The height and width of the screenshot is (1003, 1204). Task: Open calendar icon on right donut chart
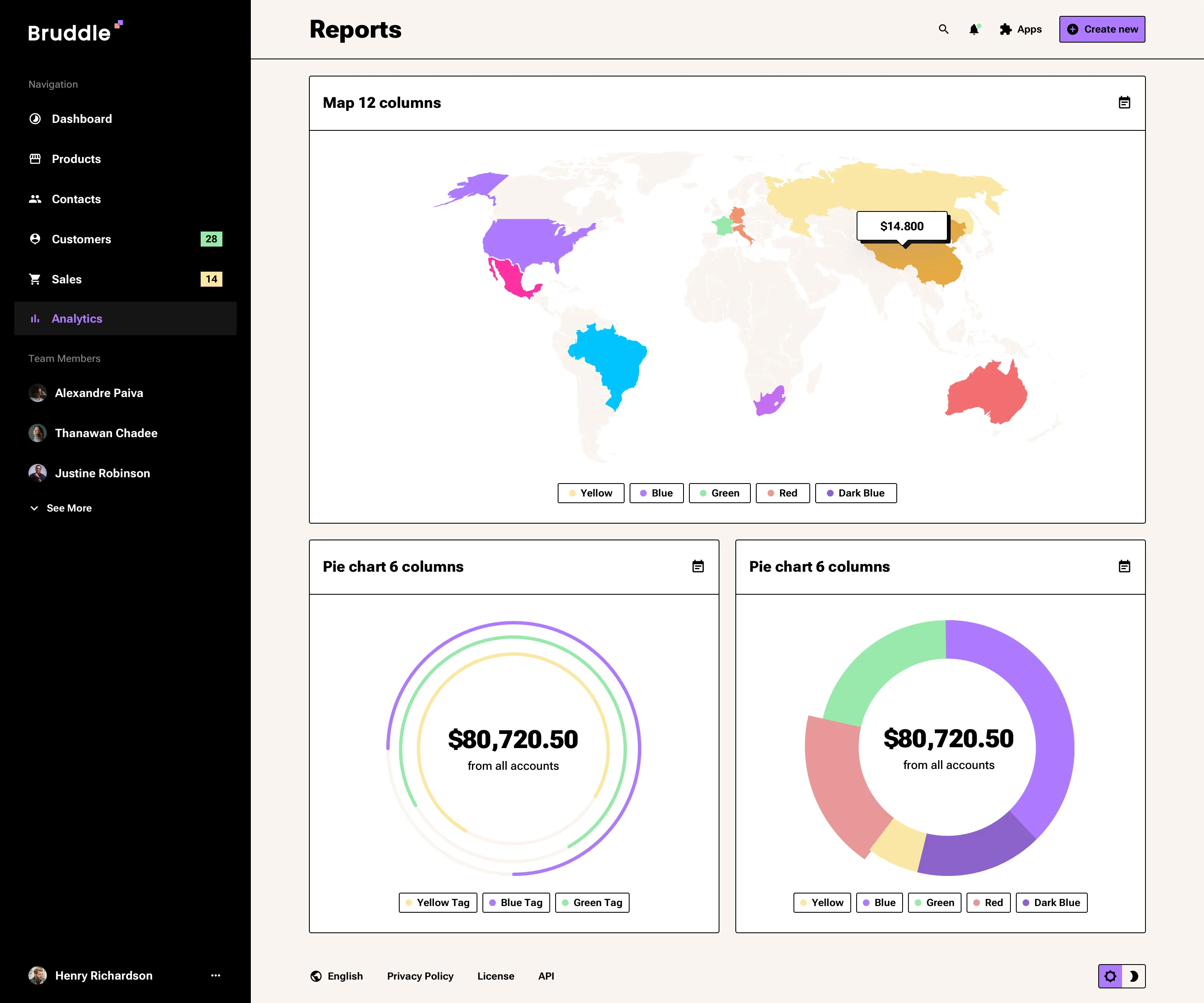pyautogui.click(x=1124, y=566)
